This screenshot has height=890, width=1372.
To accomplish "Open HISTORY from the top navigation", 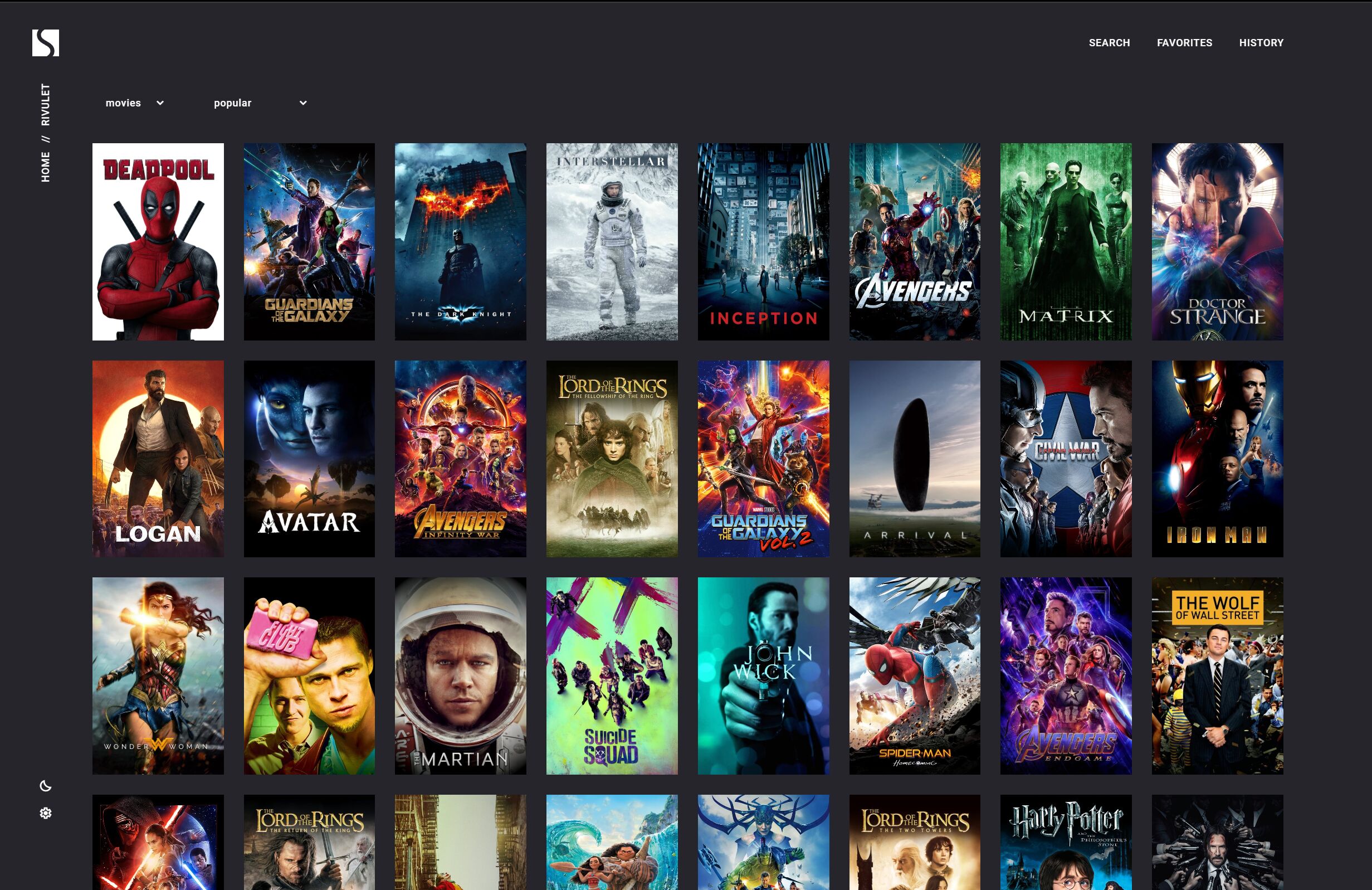I will (1261, 43).
